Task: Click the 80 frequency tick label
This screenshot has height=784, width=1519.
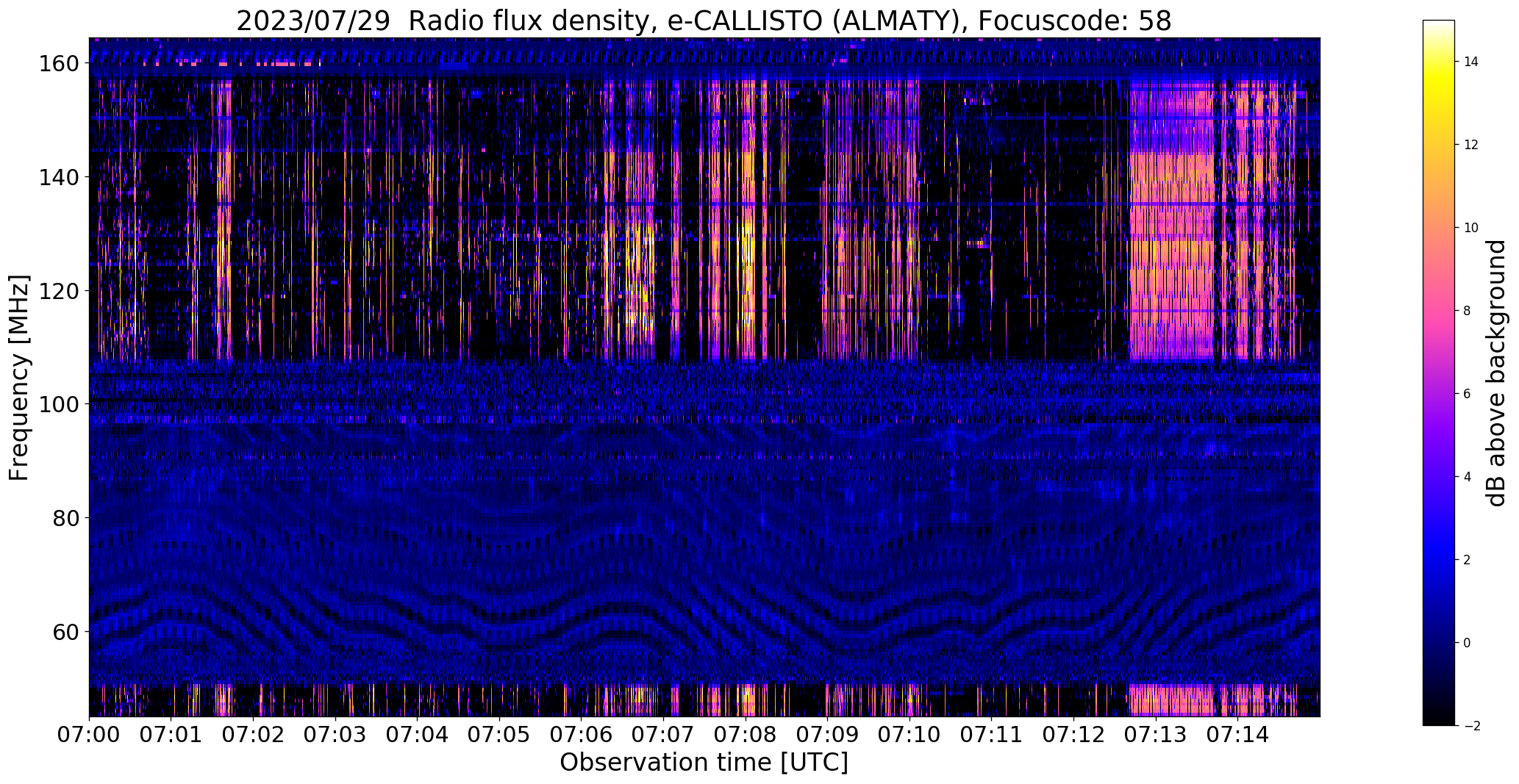Action: pos(65,518)
